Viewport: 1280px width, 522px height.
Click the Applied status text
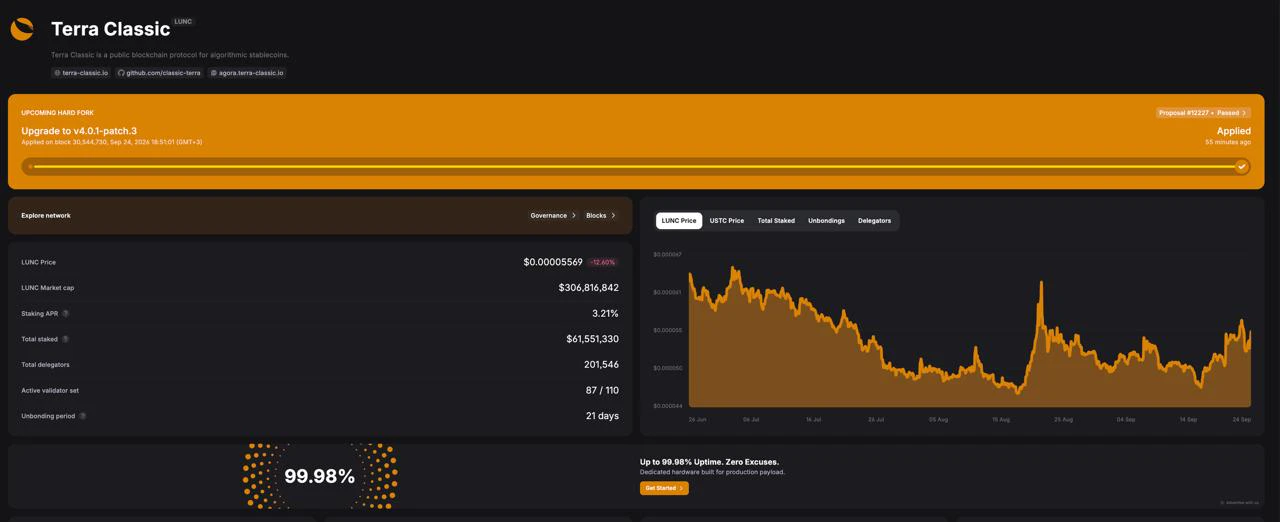(x=1234, y=131)
